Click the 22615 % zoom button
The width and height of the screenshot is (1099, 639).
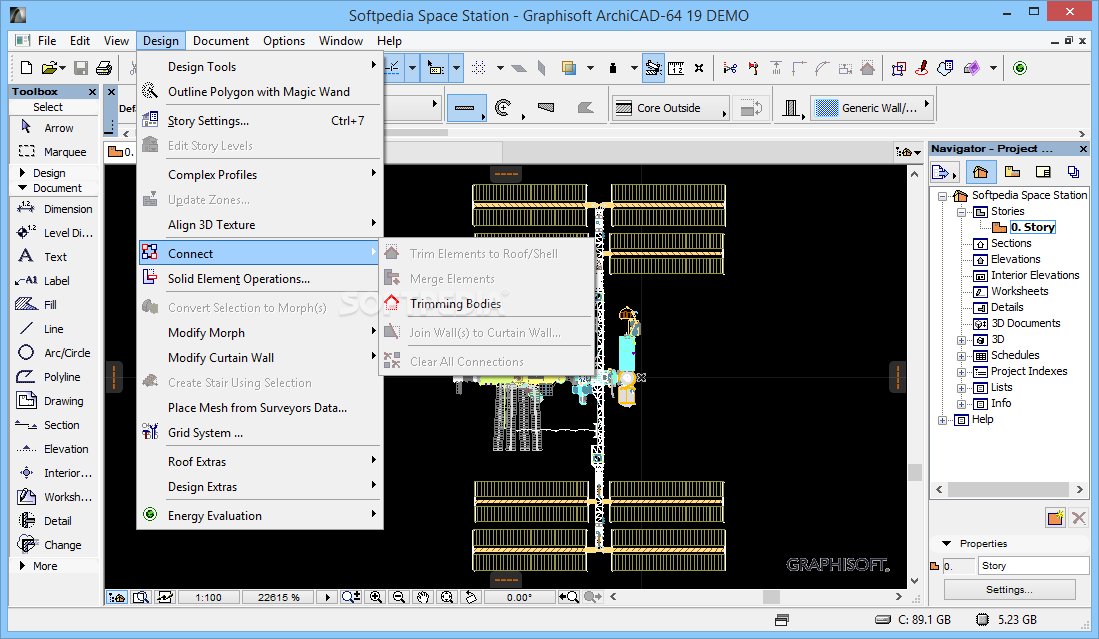[278, 598]
